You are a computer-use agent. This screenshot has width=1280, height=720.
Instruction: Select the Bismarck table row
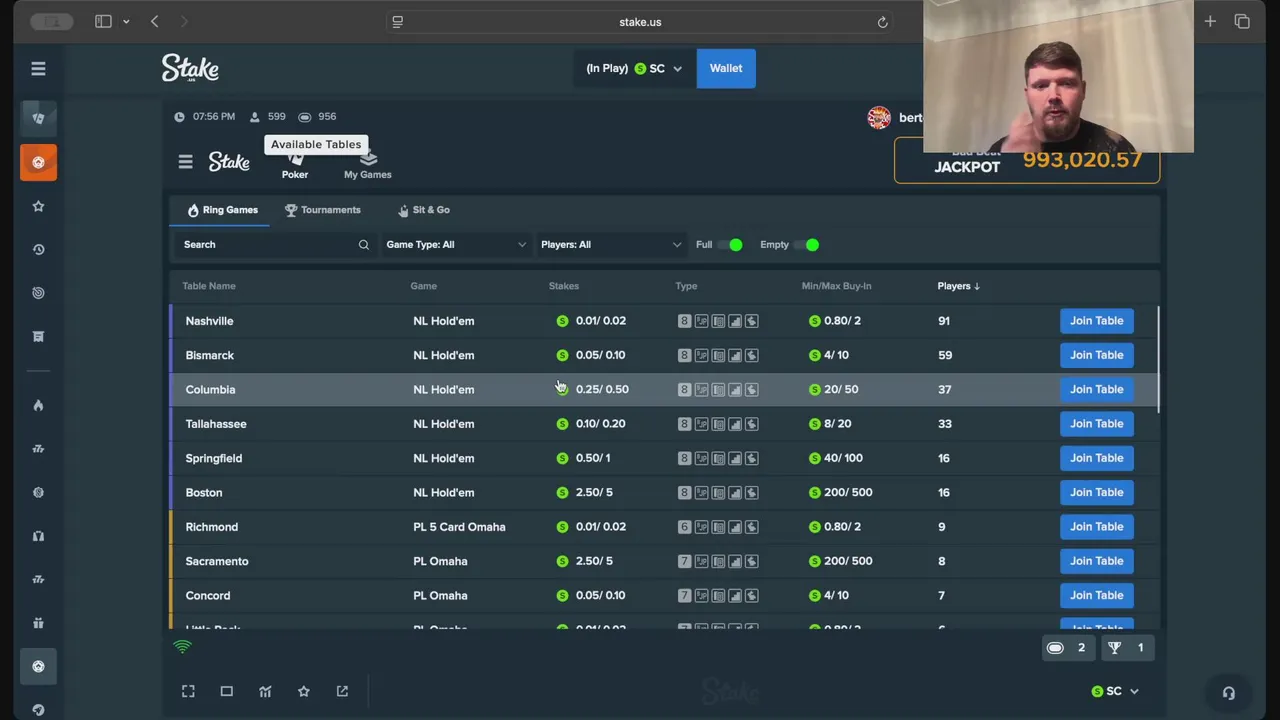coord(664,355)
